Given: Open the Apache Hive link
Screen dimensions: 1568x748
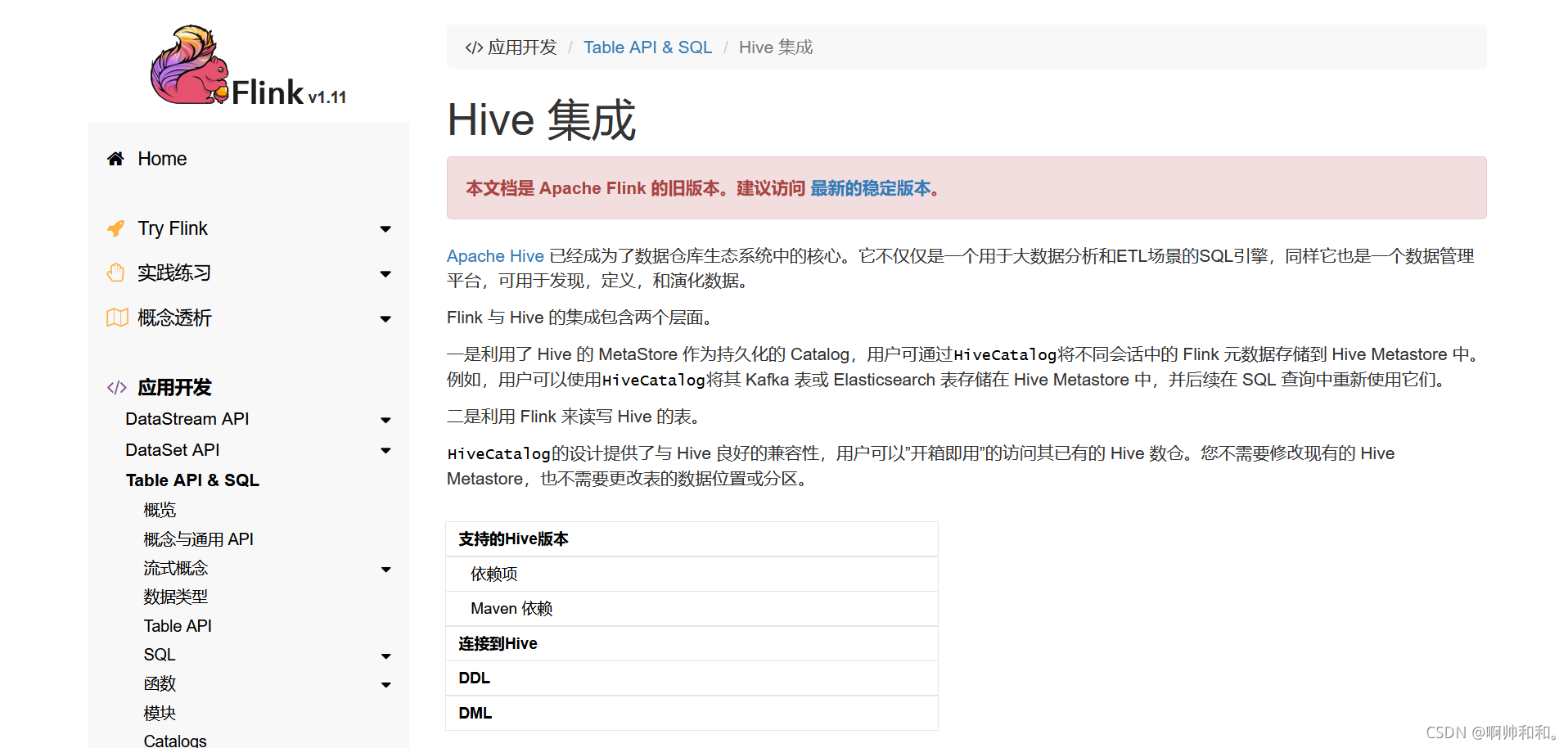Looking at the screenshot, I should 495,256.
